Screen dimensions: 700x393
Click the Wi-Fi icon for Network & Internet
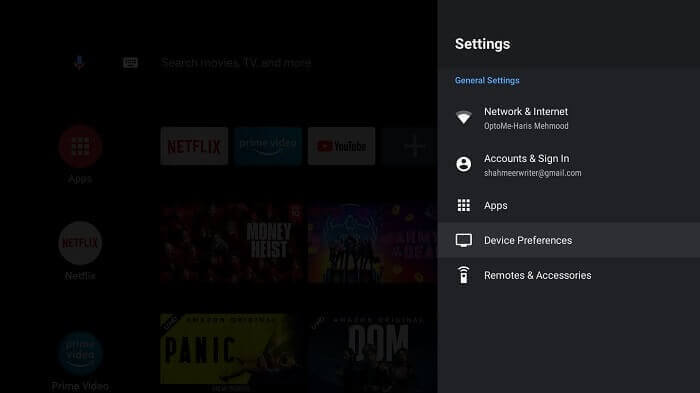[x=463, y=117]
